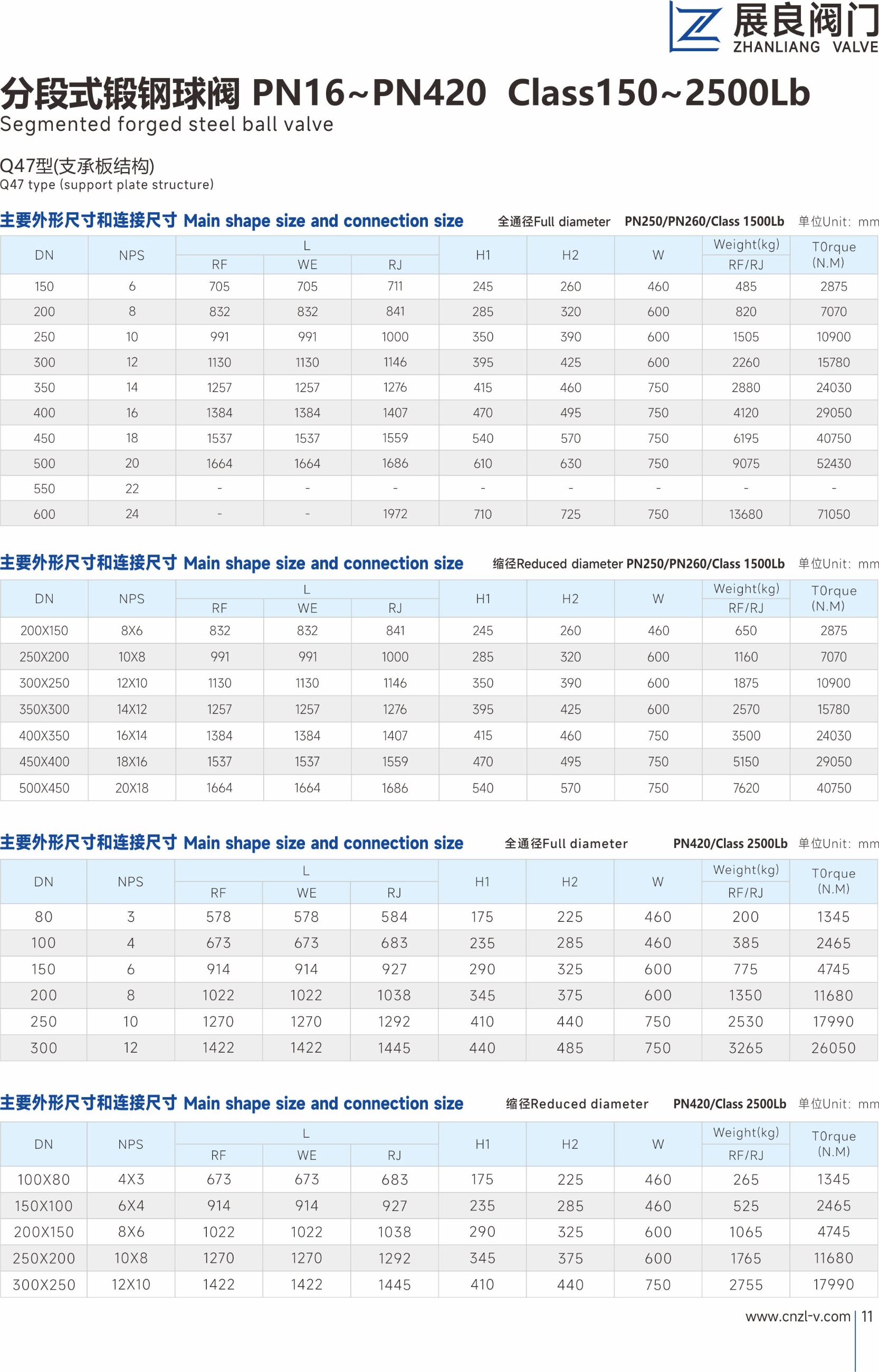879x1372 pixels.
Task: Click the DN cell 500X450
Action: pos(44,788)
